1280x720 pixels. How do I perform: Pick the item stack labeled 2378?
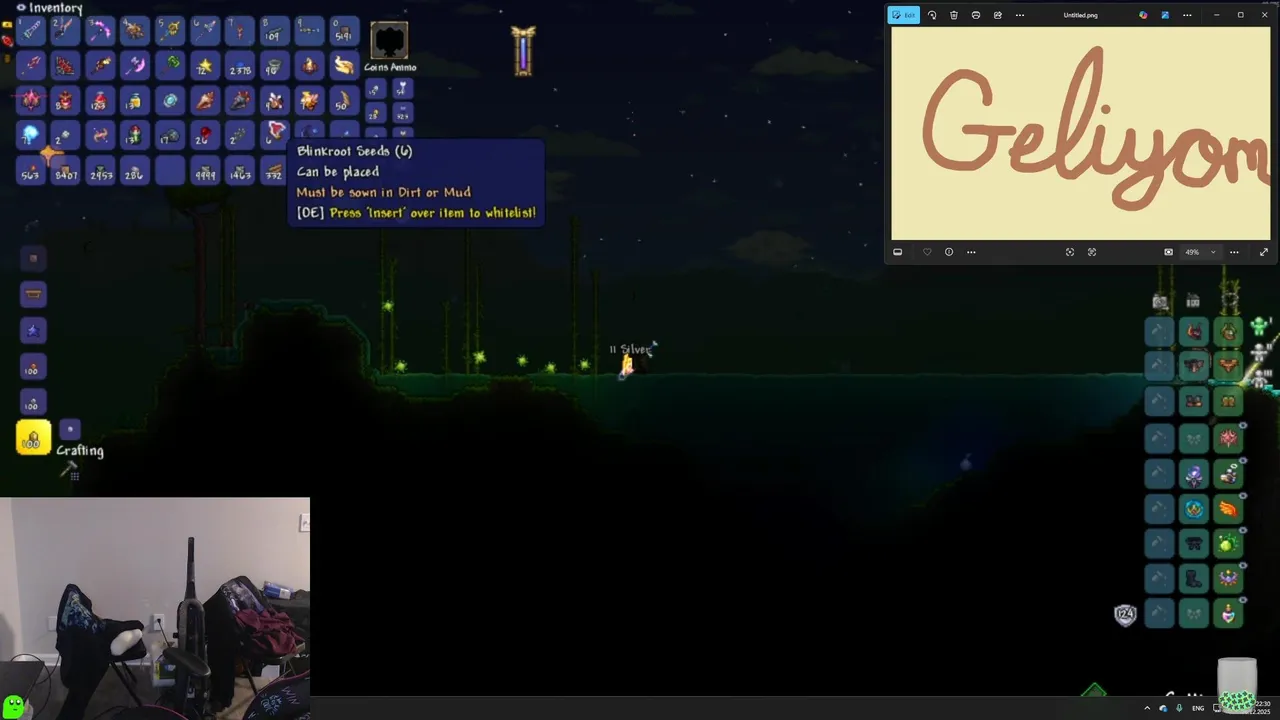[x=239, y=66]
